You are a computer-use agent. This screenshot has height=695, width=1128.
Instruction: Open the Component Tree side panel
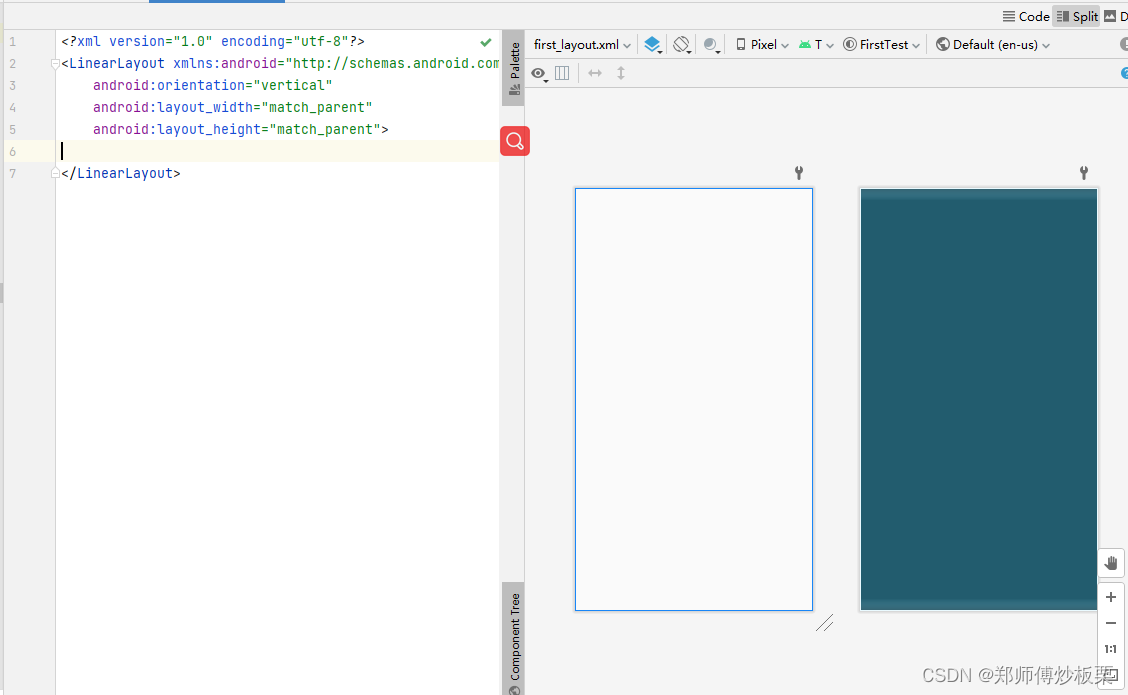click(x=514, y=639)
